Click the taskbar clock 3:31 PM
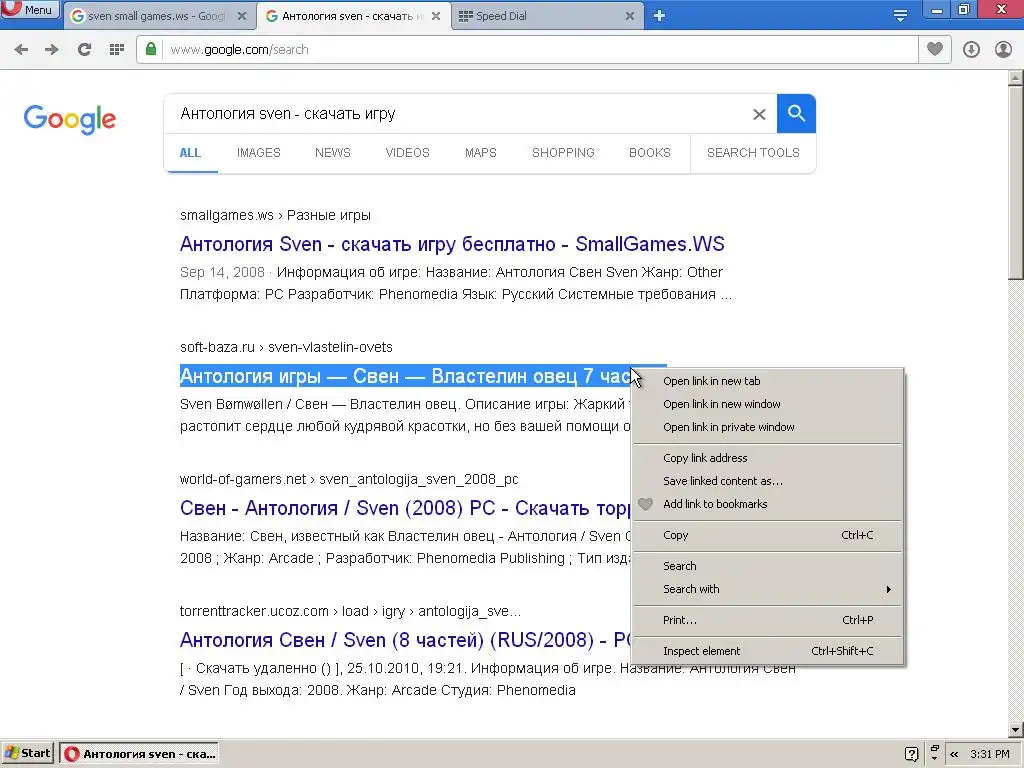The width and height of the screenshot is (1024, 768). pyautogui.click(x=989, y=754)
